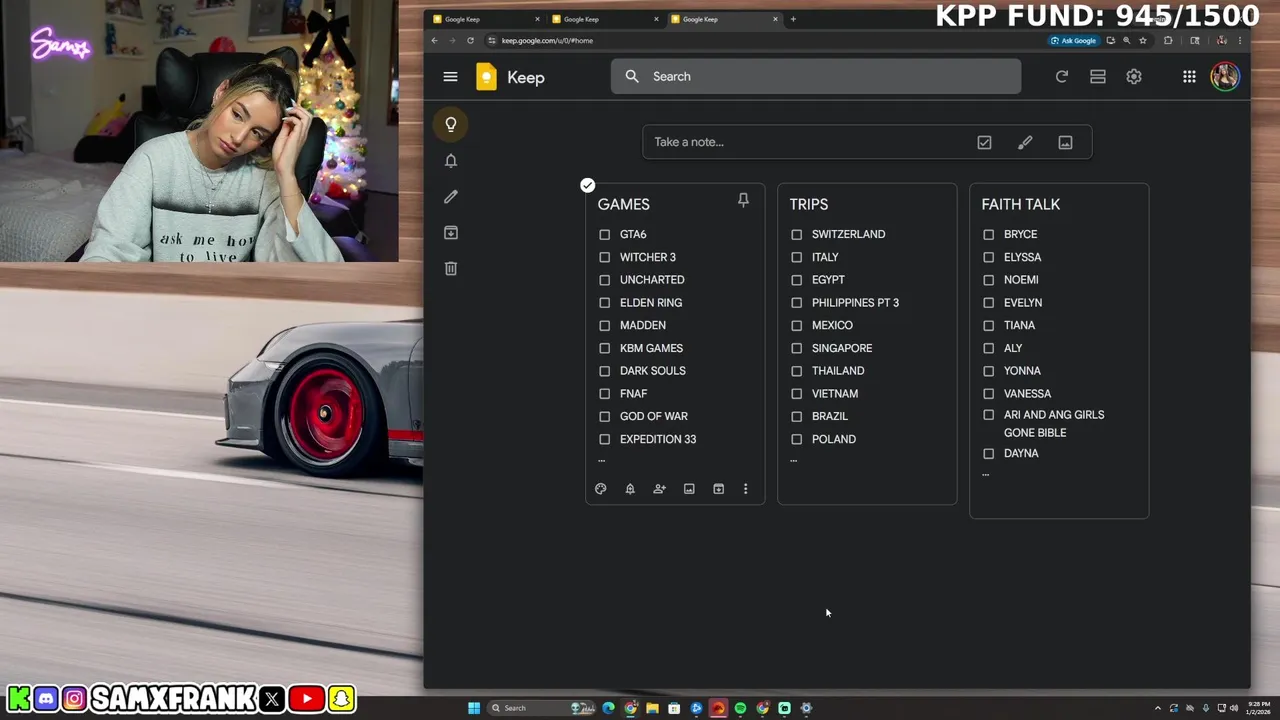The width and height of the screenshot is (1280, 720).
Task: Open Edit labels pencil in sidebar
Action: pyautogui.click(x=451, y=197)
